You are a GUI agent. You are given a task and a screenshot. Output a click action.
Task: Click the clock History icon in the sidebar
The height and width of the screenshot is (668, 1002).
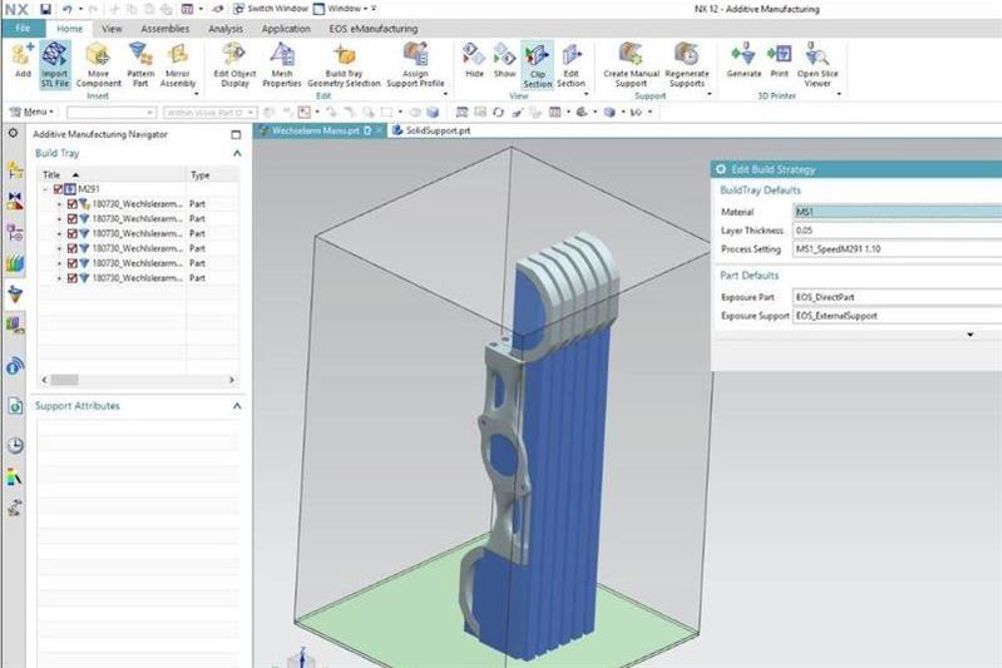point(15,445)
